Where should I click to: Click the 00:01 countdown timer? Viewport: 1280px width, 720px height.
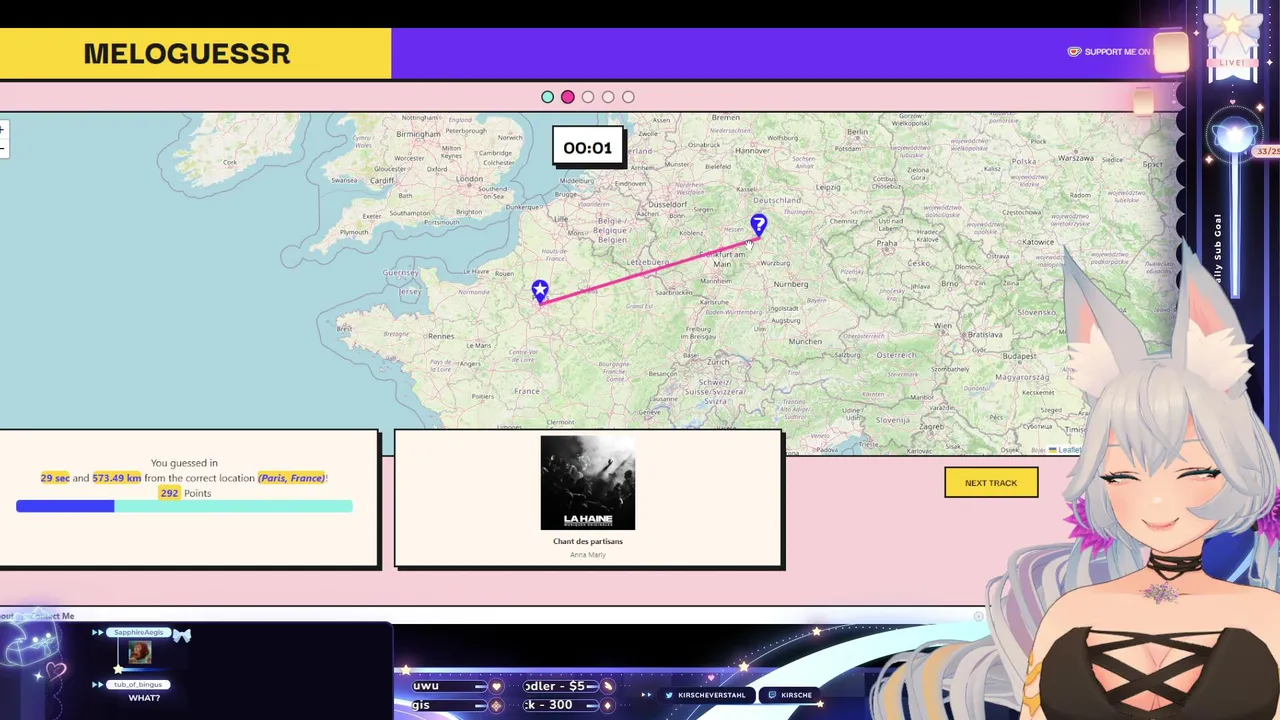pyautogui.click(x=588, y=148)
